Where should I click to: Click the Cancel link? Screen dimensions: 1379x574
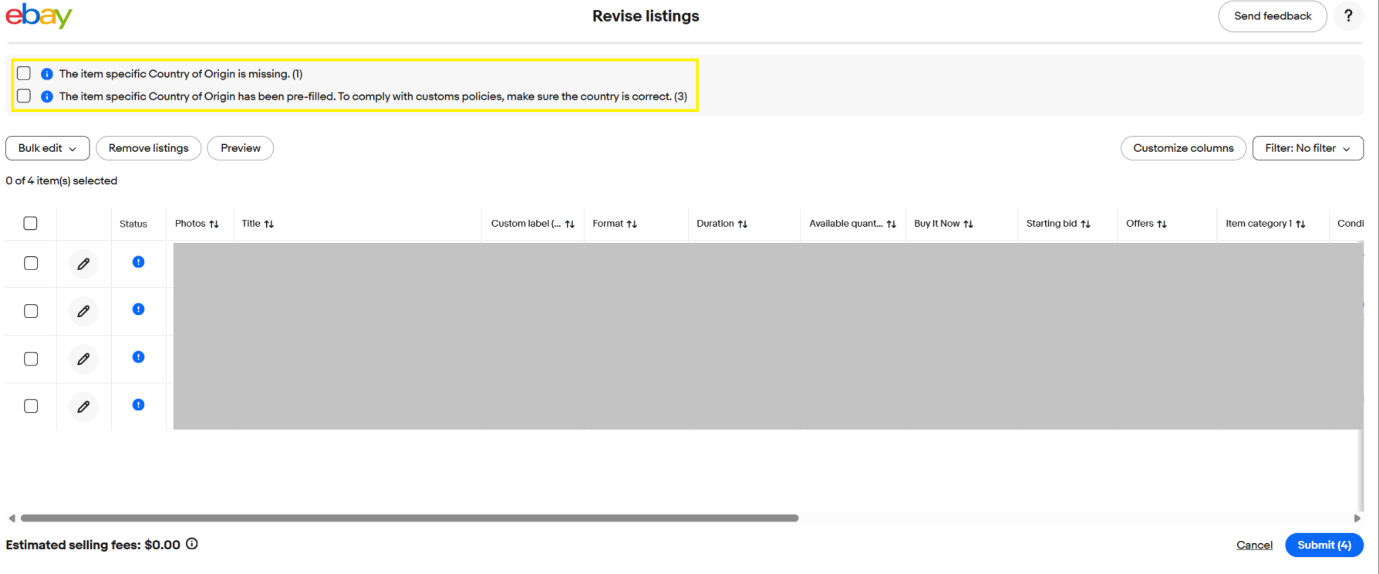1254,545
